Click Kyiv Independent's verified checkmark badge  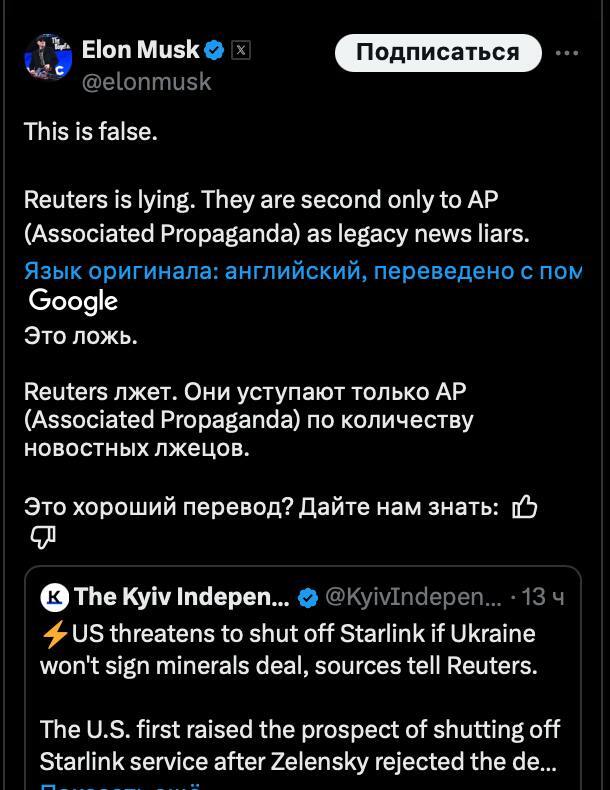click(x=309, y=598)
